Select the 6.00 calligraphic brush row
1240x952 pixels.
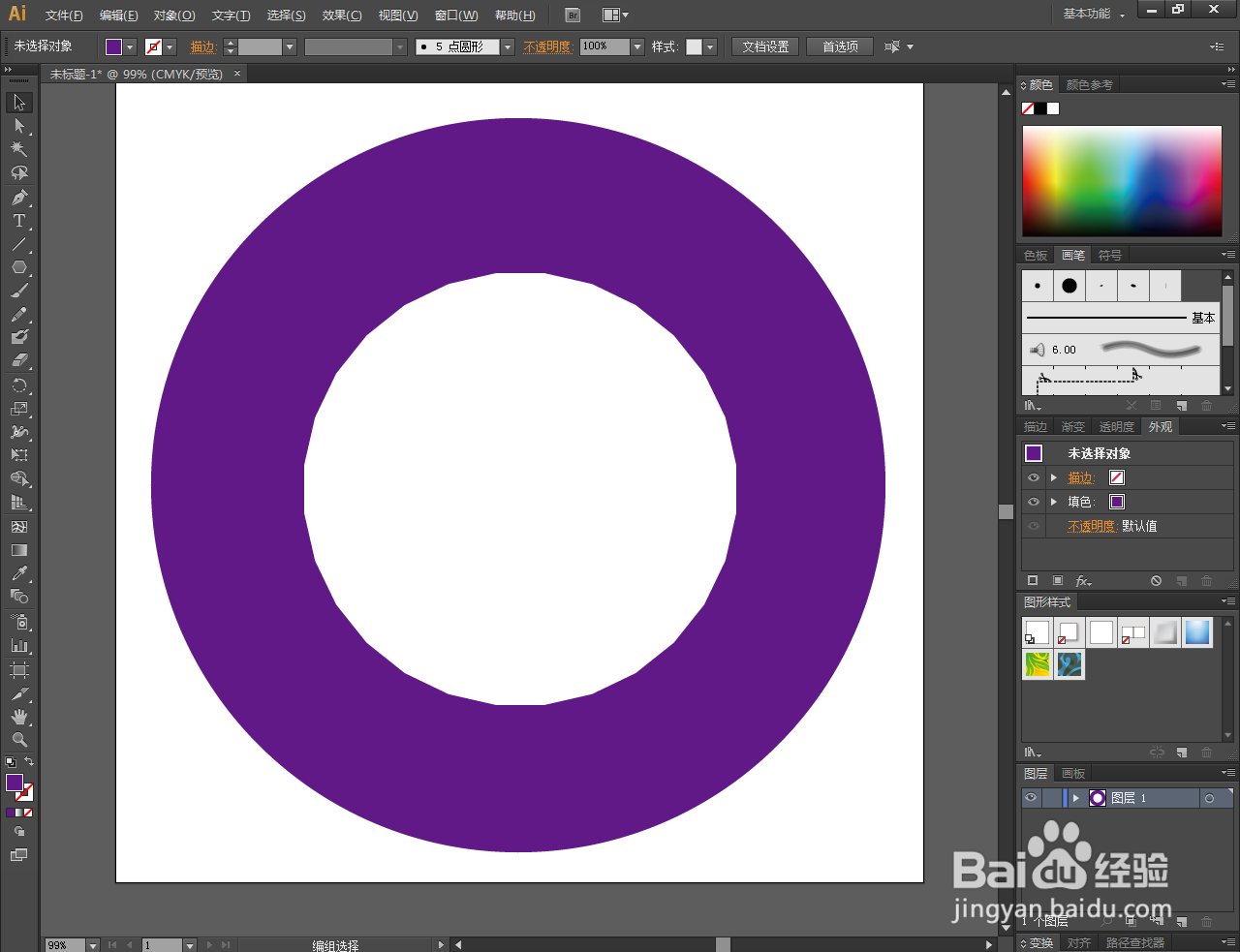point(1121,350)
